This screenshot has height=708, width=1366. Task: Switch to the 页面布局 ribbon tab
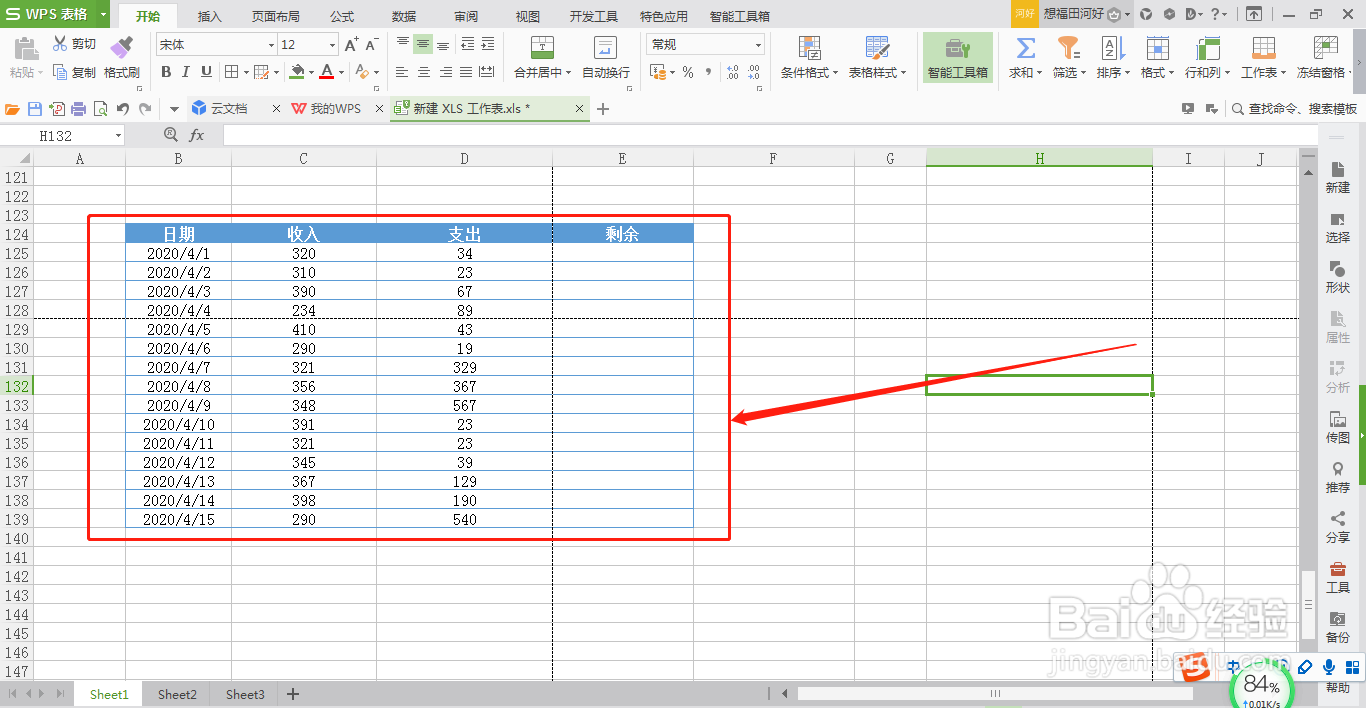pos(276,16)
